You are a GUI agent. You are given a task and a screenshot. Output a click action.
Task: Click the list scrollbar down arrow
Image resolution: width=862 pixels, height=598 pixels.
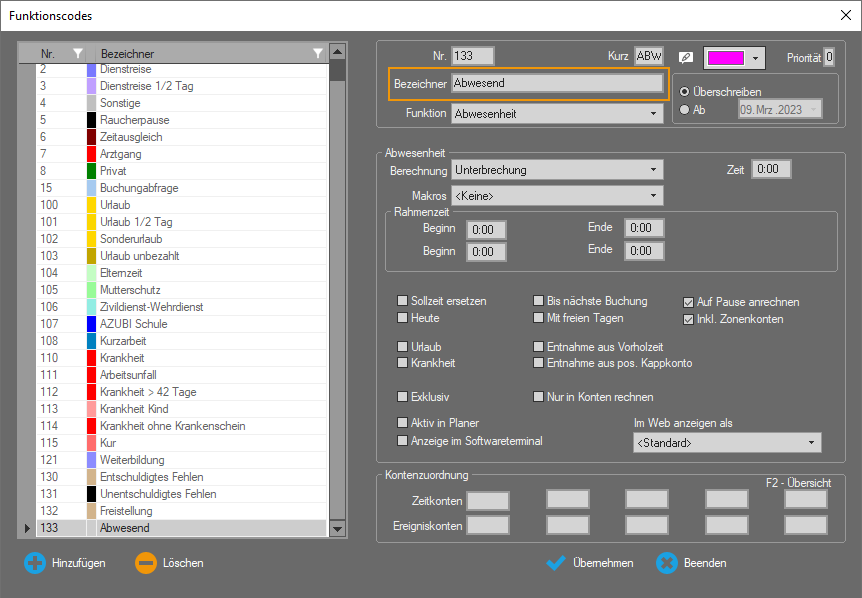pos(337,528)
